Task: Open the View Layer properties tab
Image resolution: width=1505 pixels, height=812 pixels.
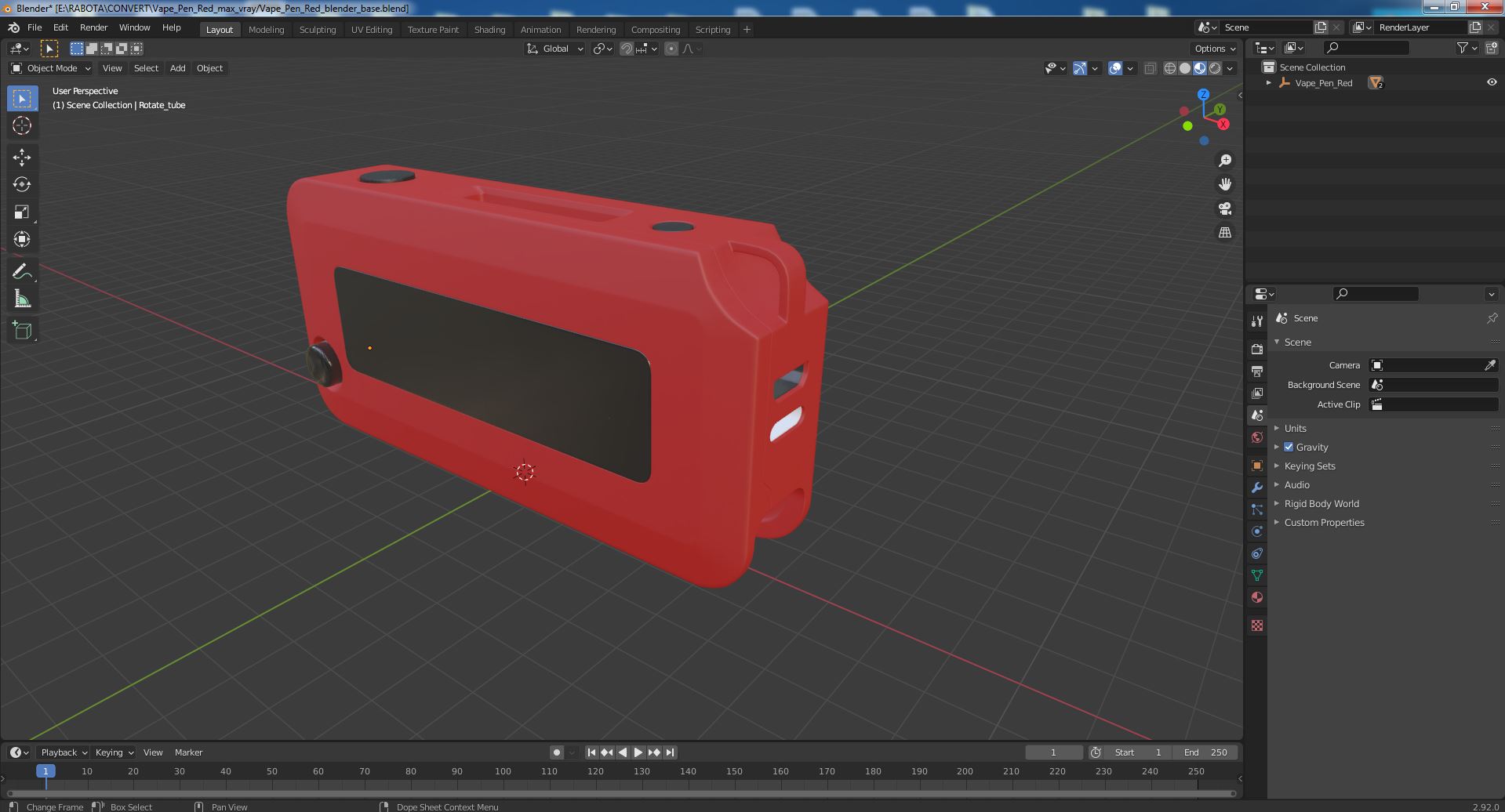Action: [x=1257, y=393]
